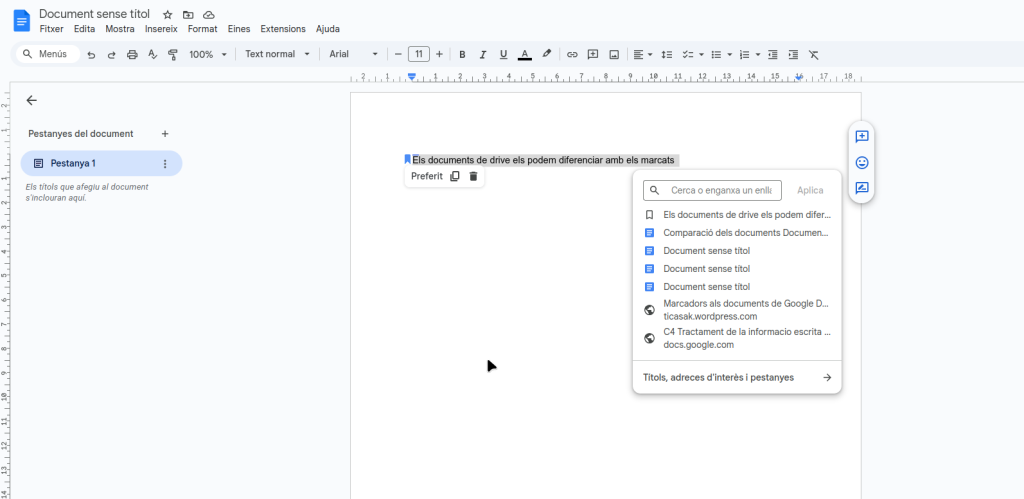Image resolution: width=1024 pixels, height=499 pixels.
Task: Select the paint format roller tool
Action: pos(172,54)
